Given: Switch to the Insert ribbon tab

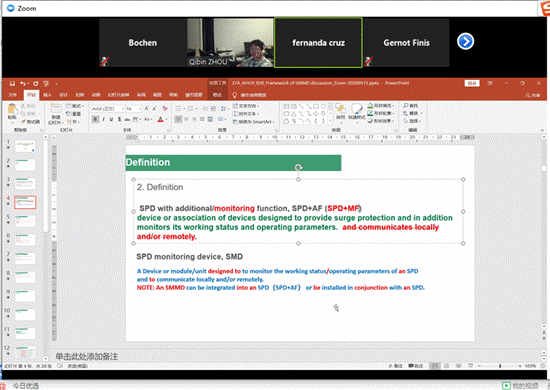Looking at the screenshot, I should click(47, 95).
